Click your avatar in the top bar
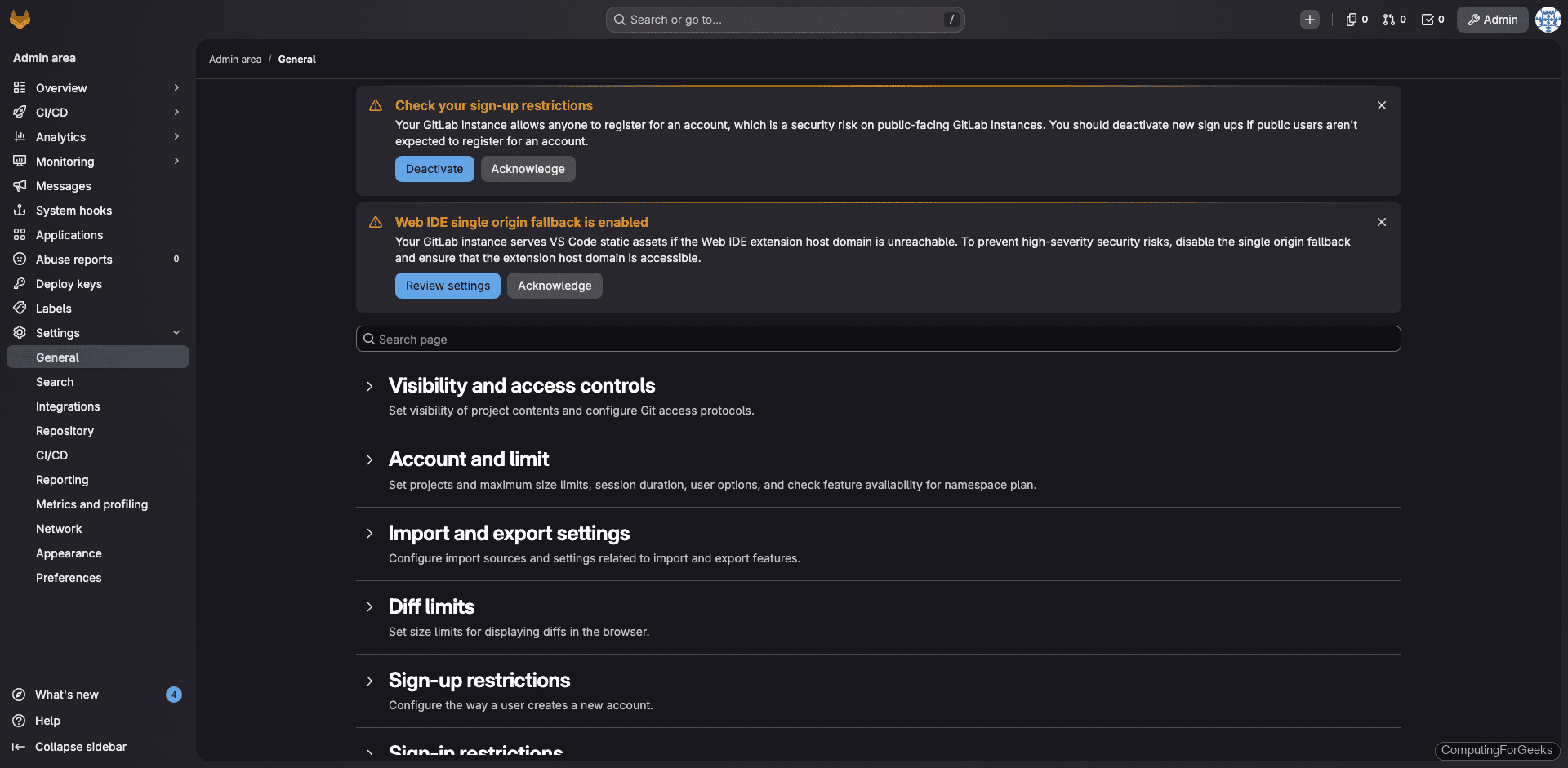Viewport: 1568px width, 768px height. pyautogui.click(x=1548, y=19)
